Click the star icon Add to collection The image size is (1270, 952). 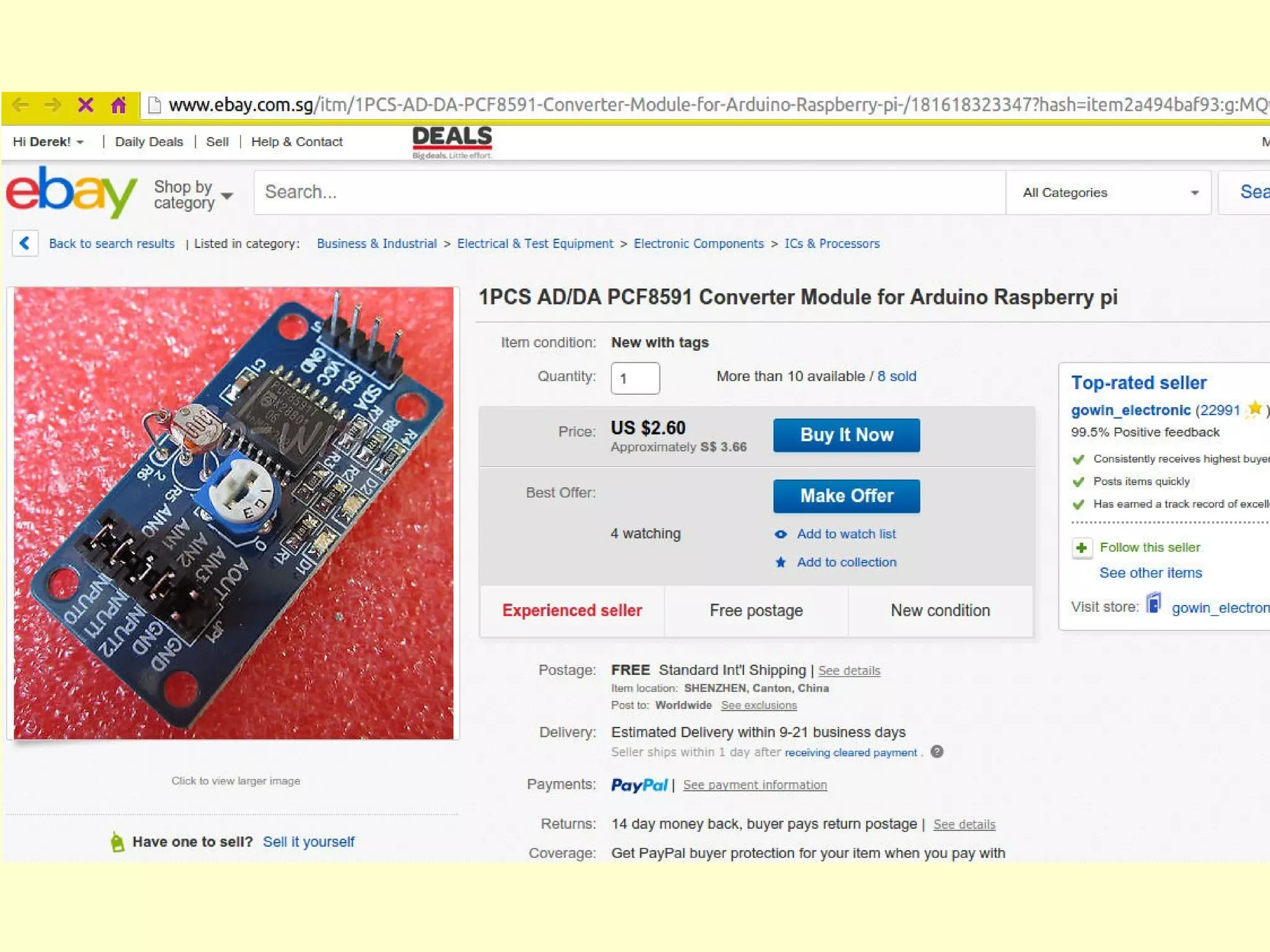pos(781,562)
